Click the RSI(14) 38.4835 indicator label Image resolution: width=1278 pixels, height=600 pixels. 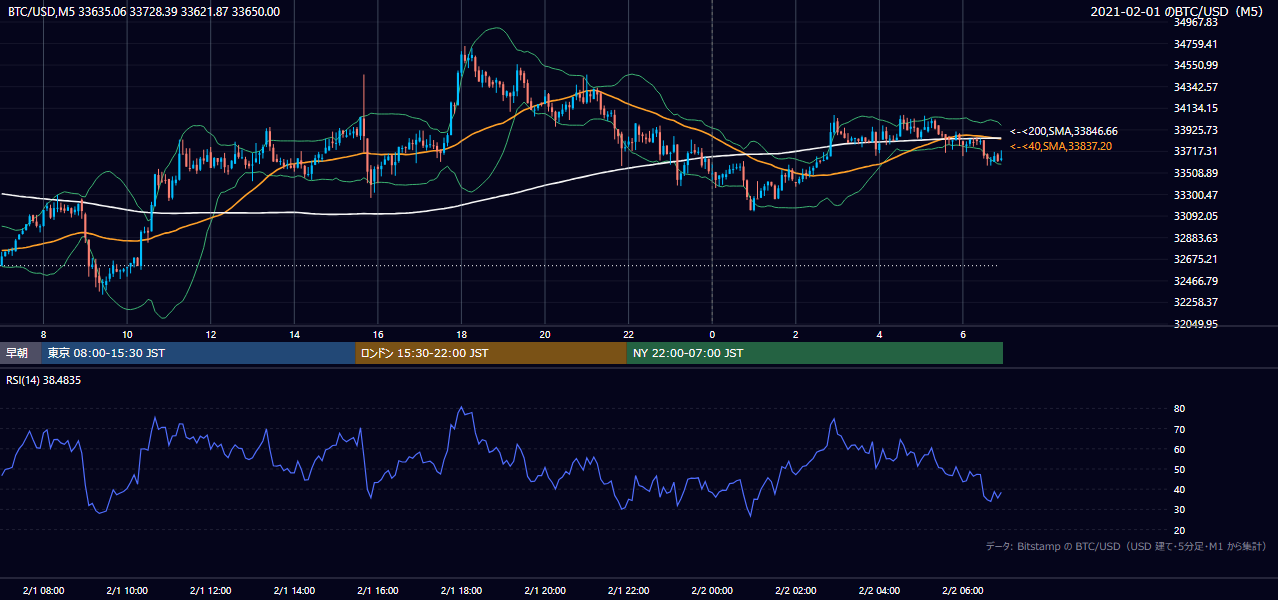point(44,380)
